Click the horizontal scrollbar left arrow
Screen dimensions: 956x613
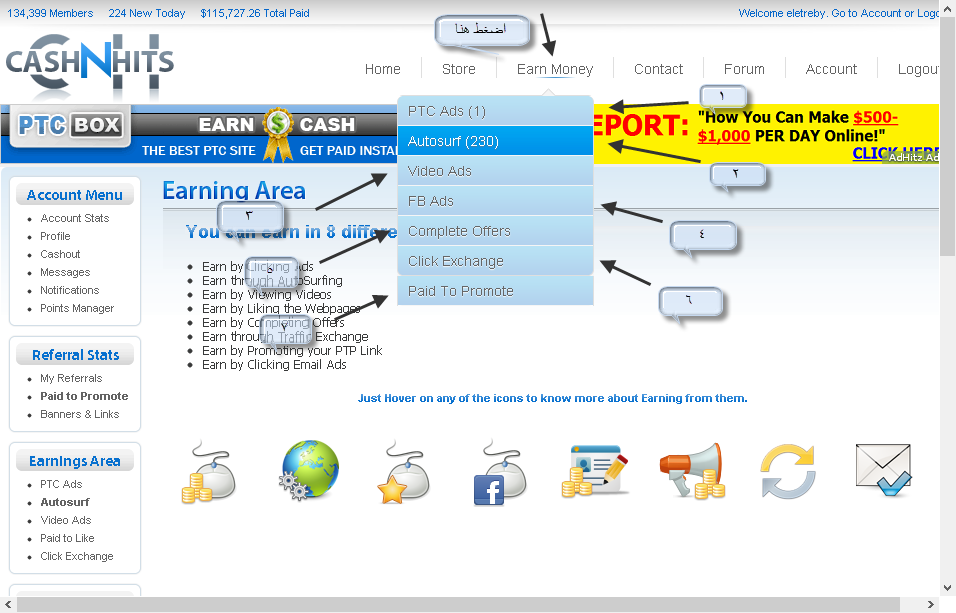pyautogui.click(x=8, y=604)
